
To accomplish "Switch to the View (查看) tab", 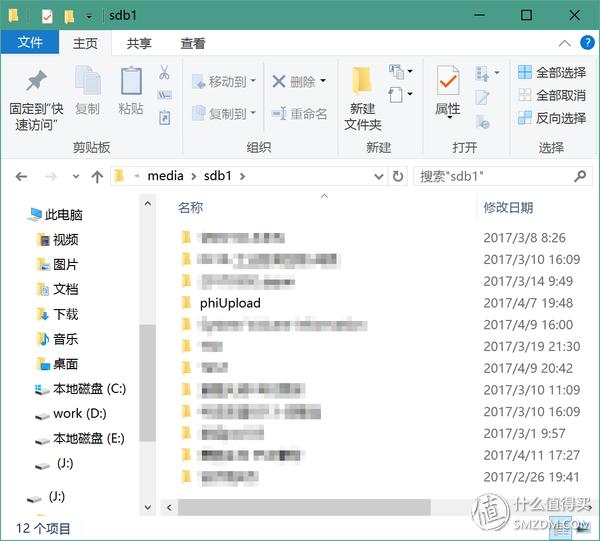I will point(193,43).
